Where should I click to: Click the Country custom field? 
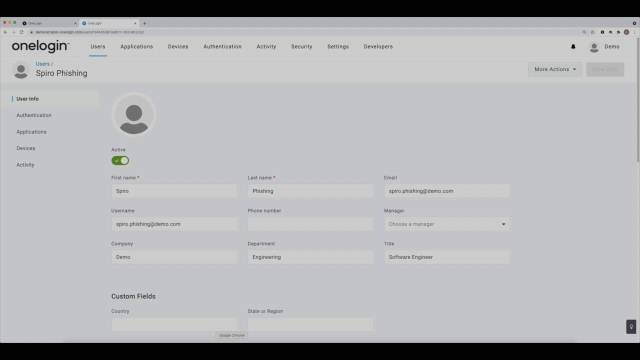(174, 324)
